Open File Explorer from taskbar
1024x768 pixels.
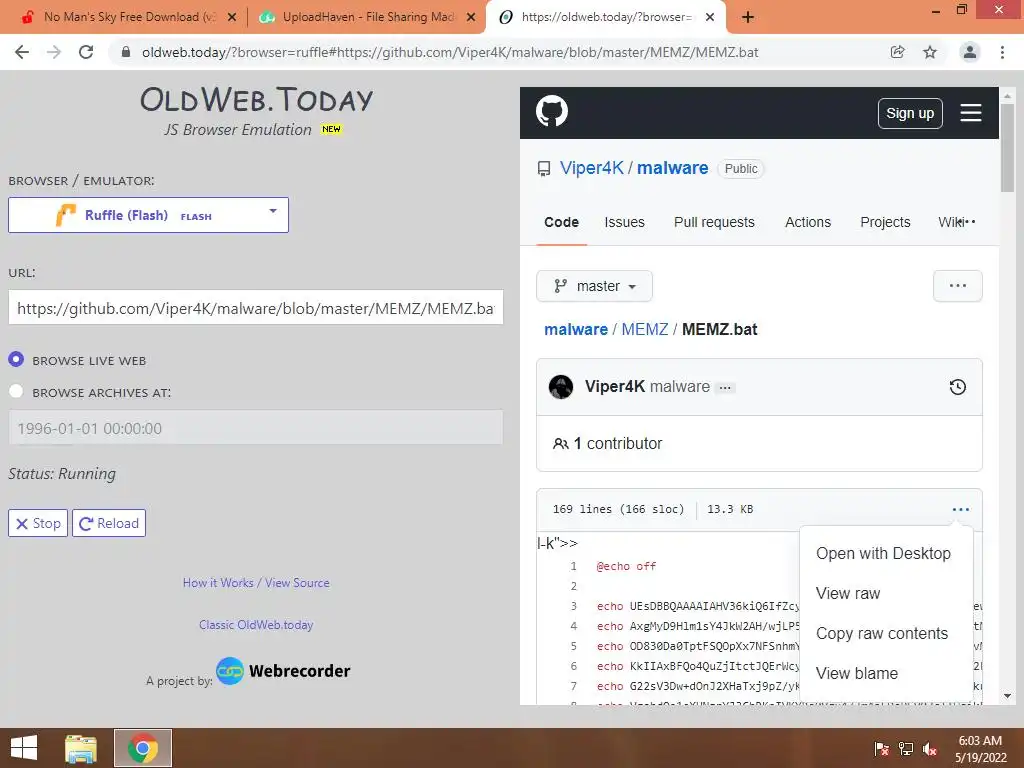pos(81,748)
